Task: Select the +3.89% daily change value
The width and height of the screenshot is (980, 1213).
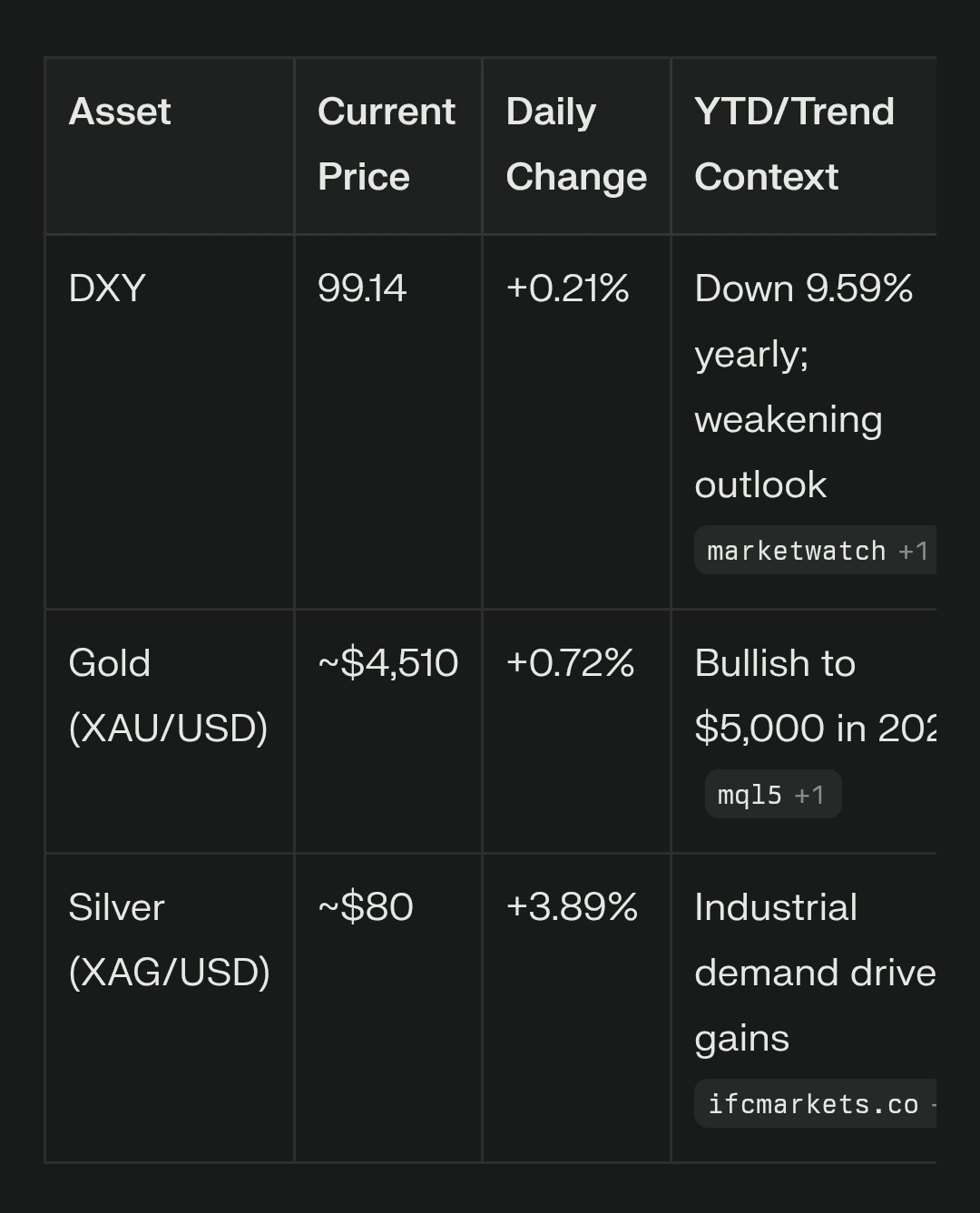Action: 572,907
